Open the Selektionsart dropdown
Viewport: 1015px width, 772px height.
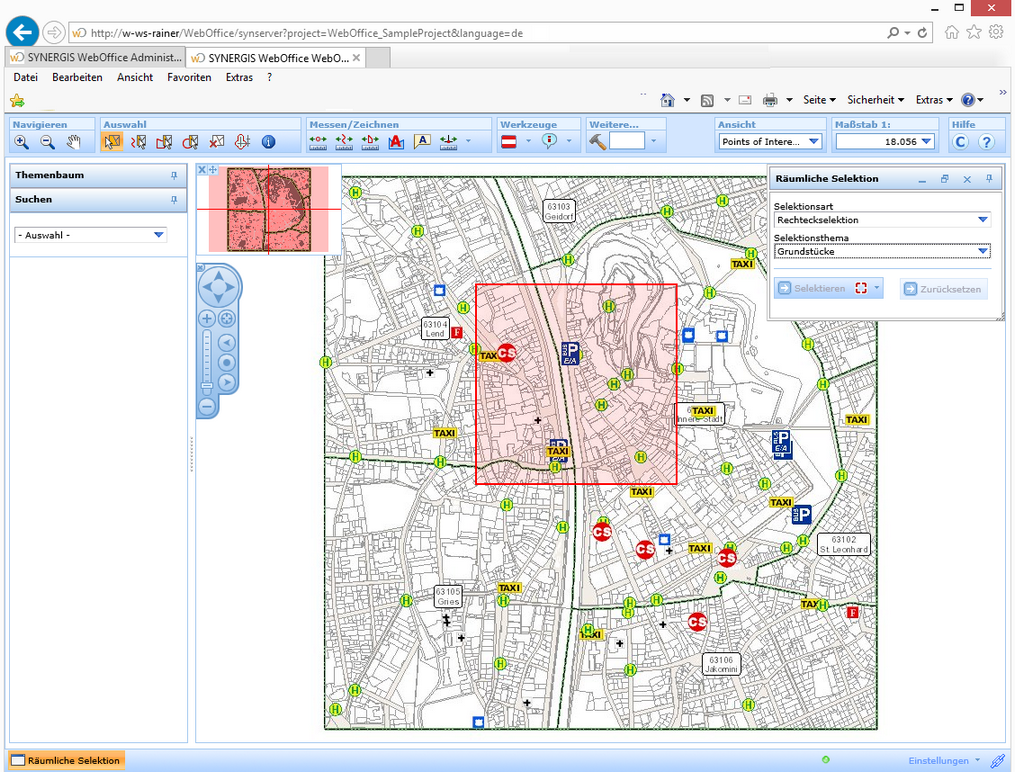tap(982, 220)
